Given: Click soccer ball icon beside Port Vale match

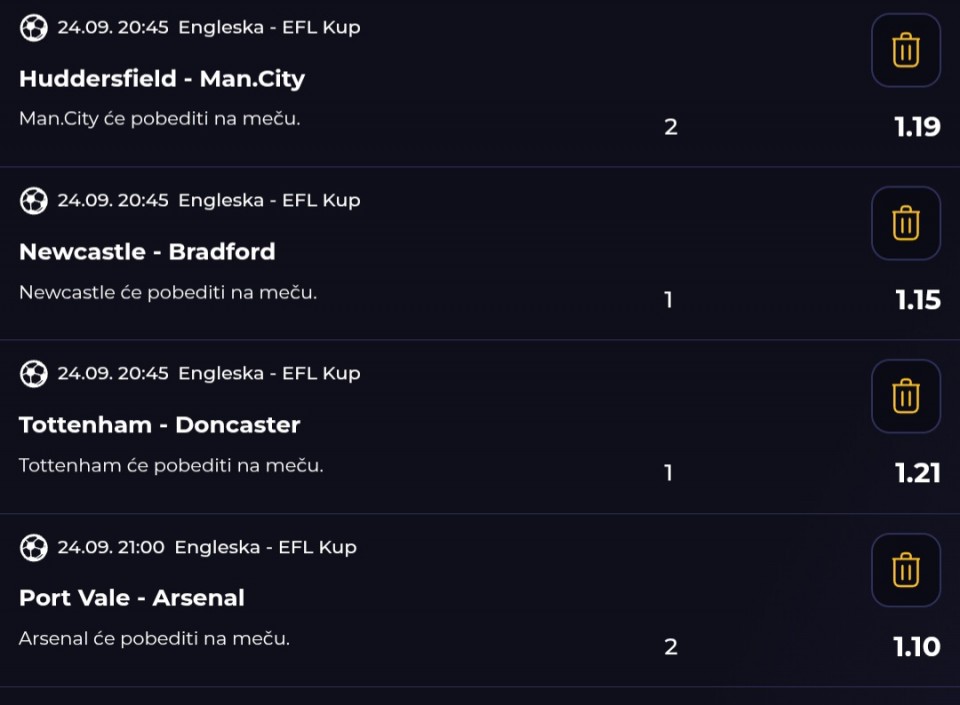Looking at the screenshot, I should coord(34,548).
